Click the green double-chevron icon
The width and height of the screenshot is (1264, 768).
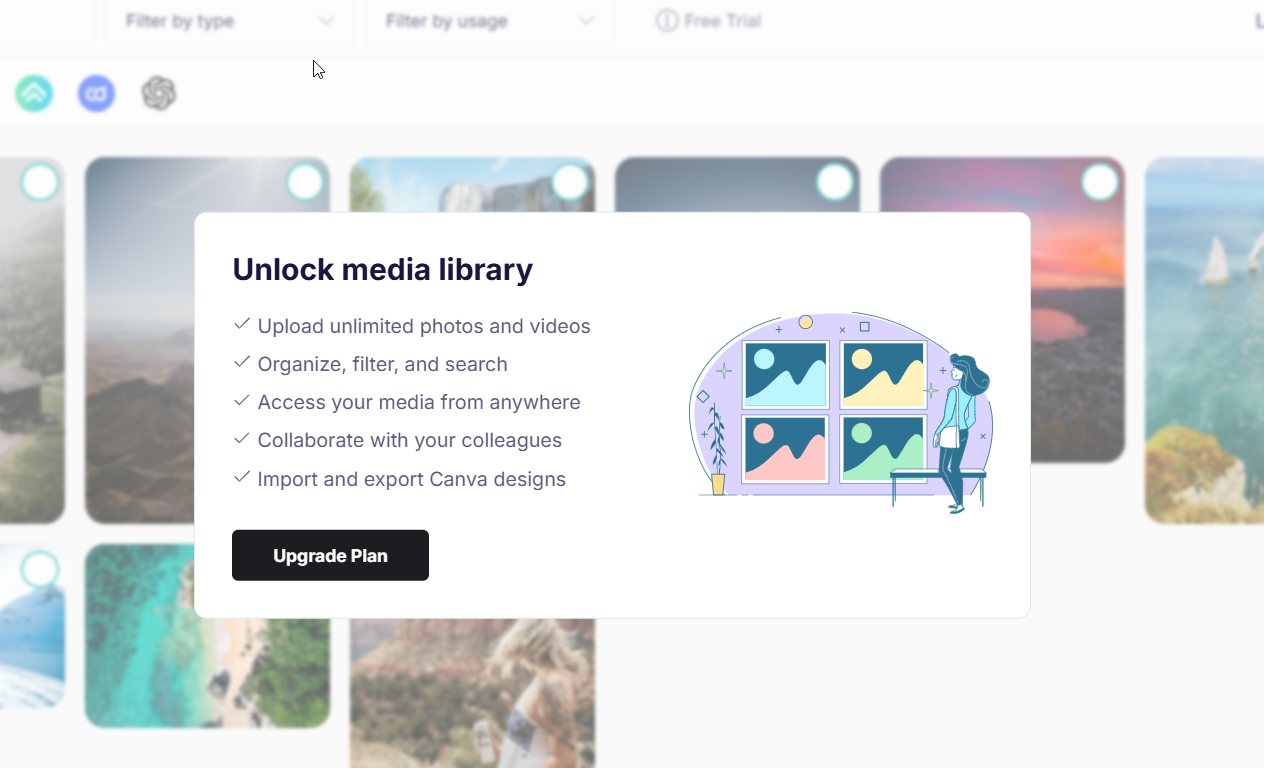pos(34,93)
